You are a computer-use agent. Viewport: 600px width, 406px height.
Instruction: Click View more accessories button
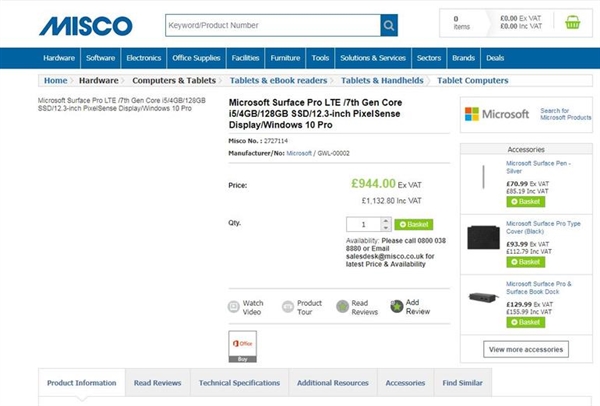(x=525, y=349)
